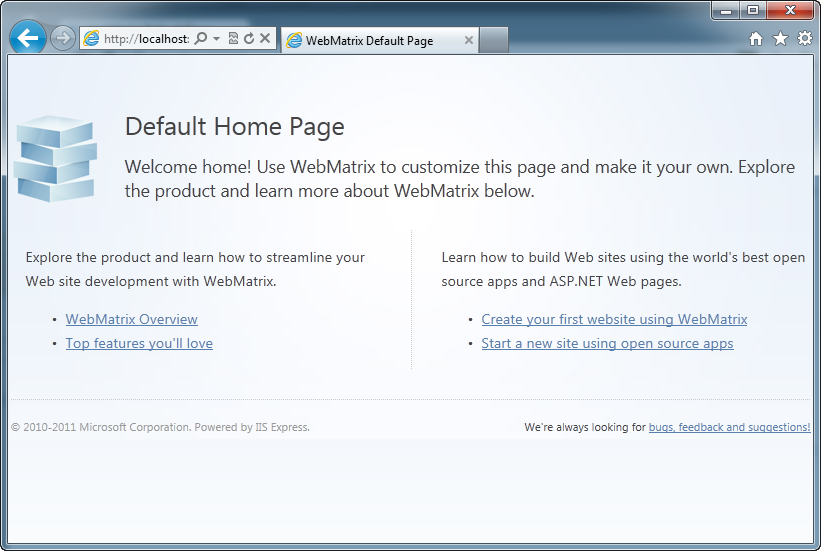Viewport: 821px width, 551px height.
Task: Toggle the Compatibility View icon
Action: coord(234,38)
